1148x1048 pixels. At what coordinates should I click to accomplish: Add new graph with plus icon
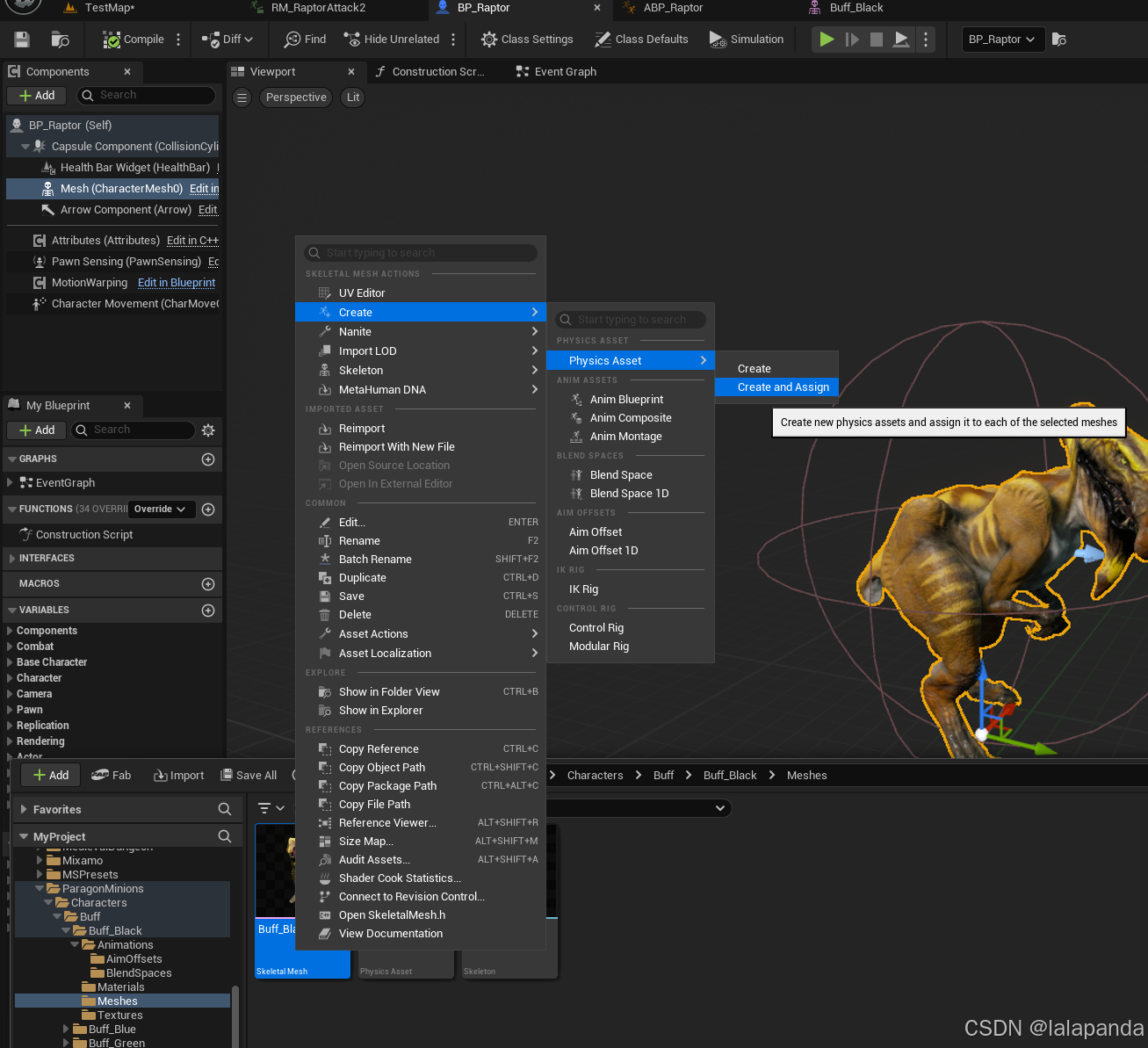[208, 459]
